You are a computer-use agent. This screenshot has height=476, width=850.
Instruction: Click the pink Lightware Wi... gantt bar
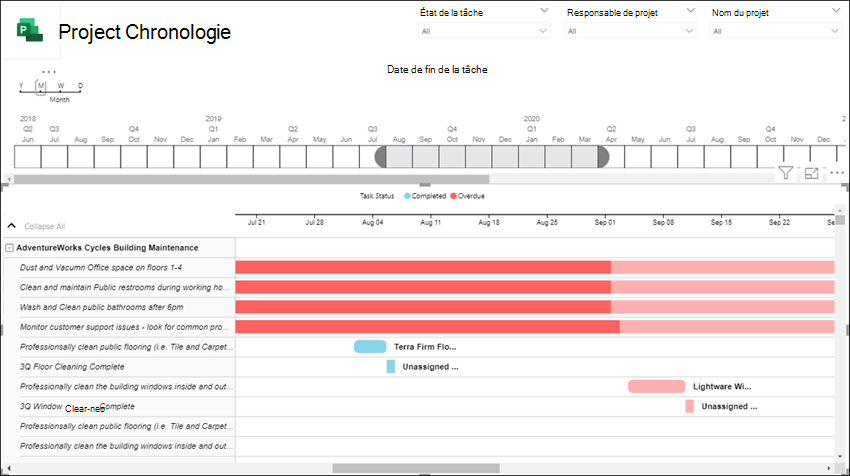656,386
